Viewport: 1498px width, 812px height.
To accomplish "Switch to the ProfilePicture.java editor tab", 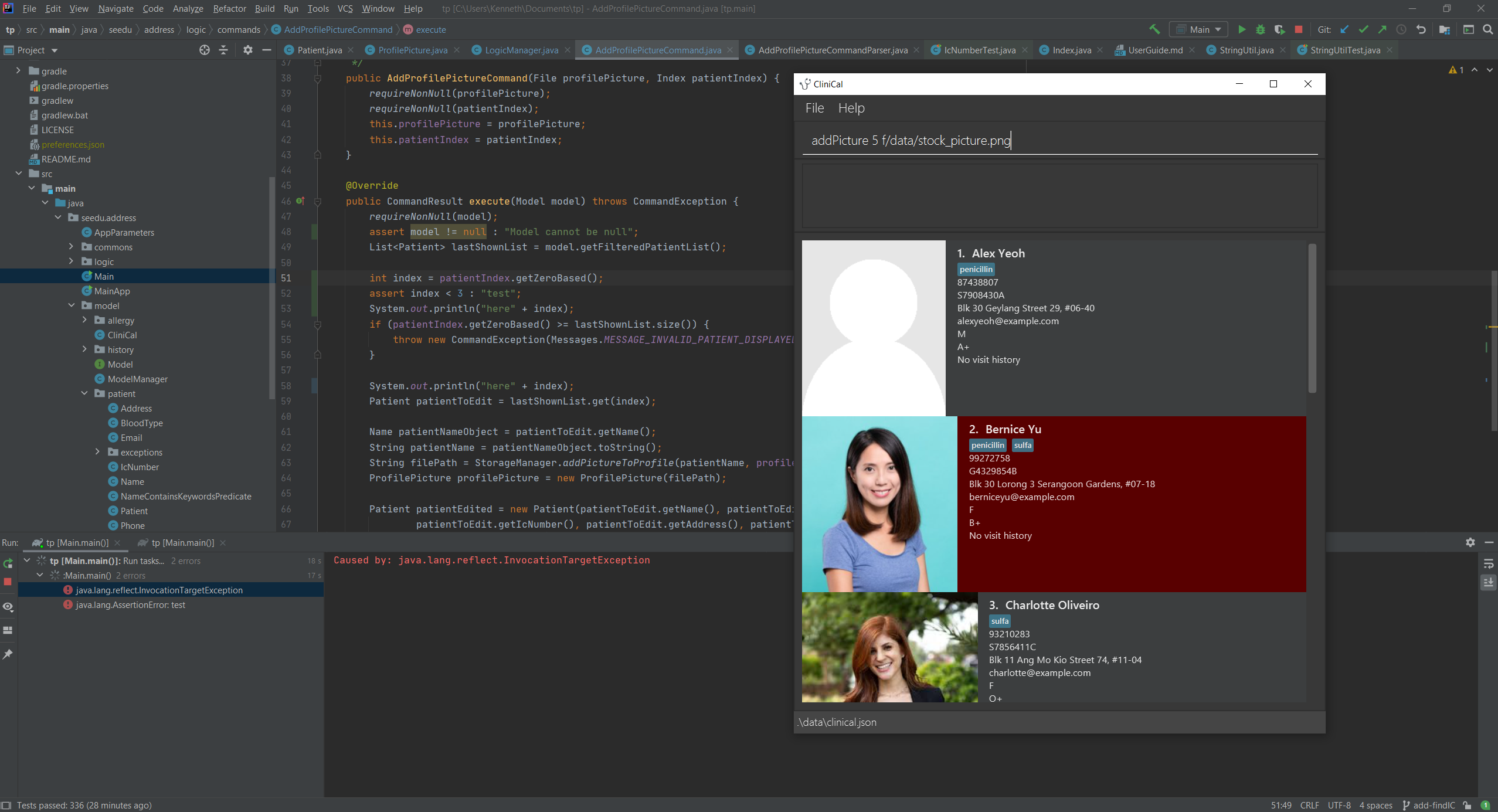I will (x=412, y=50).
